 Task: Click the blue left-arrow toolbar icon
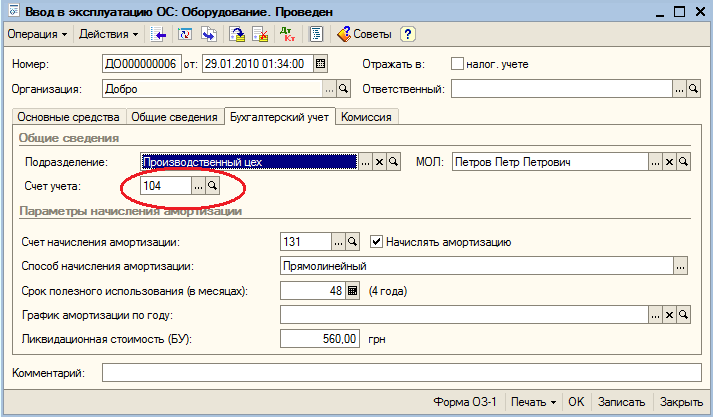click(158, 35)
